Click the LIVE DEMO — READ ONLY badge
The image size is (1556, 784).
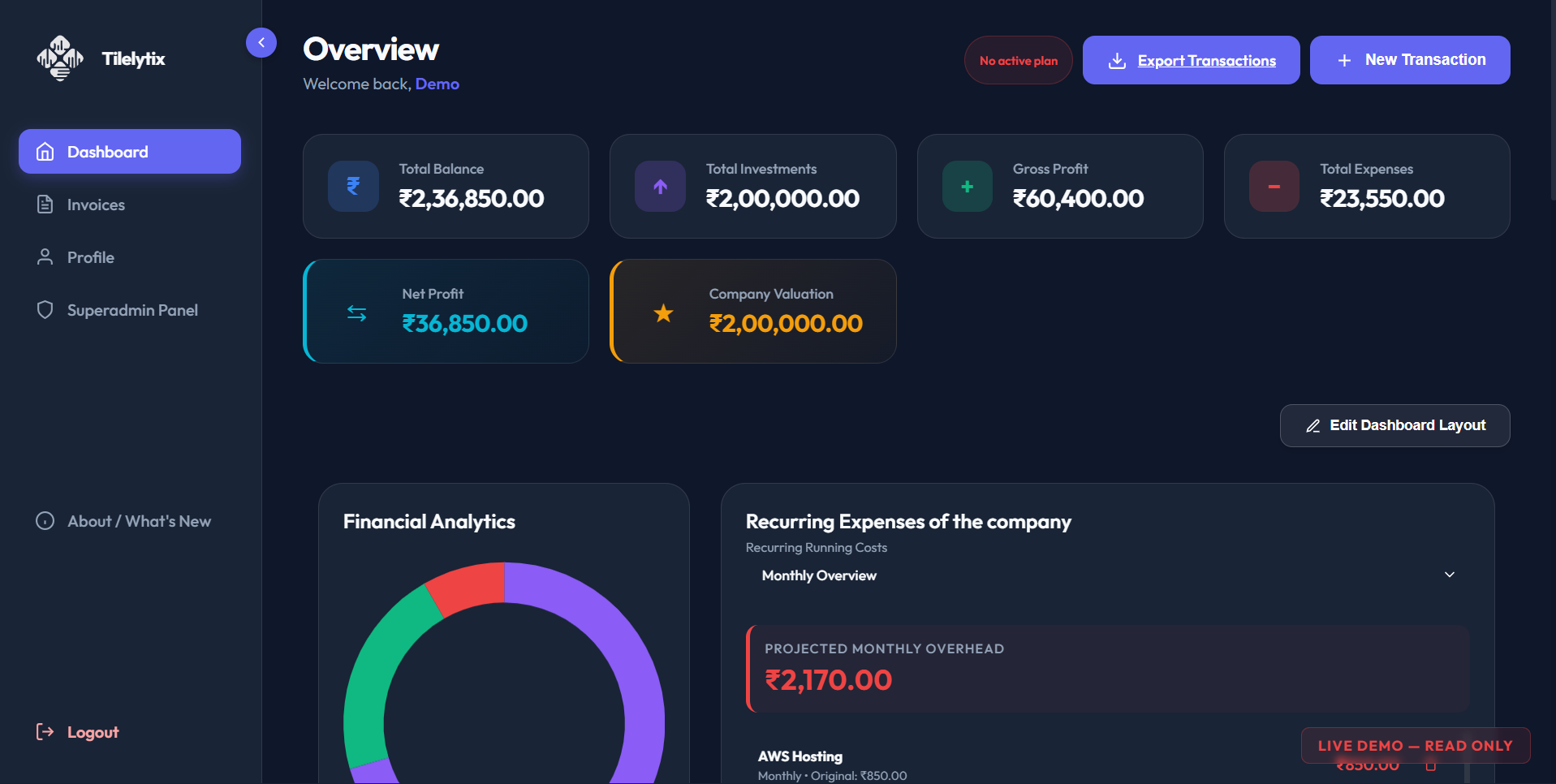pos(1416,746)
